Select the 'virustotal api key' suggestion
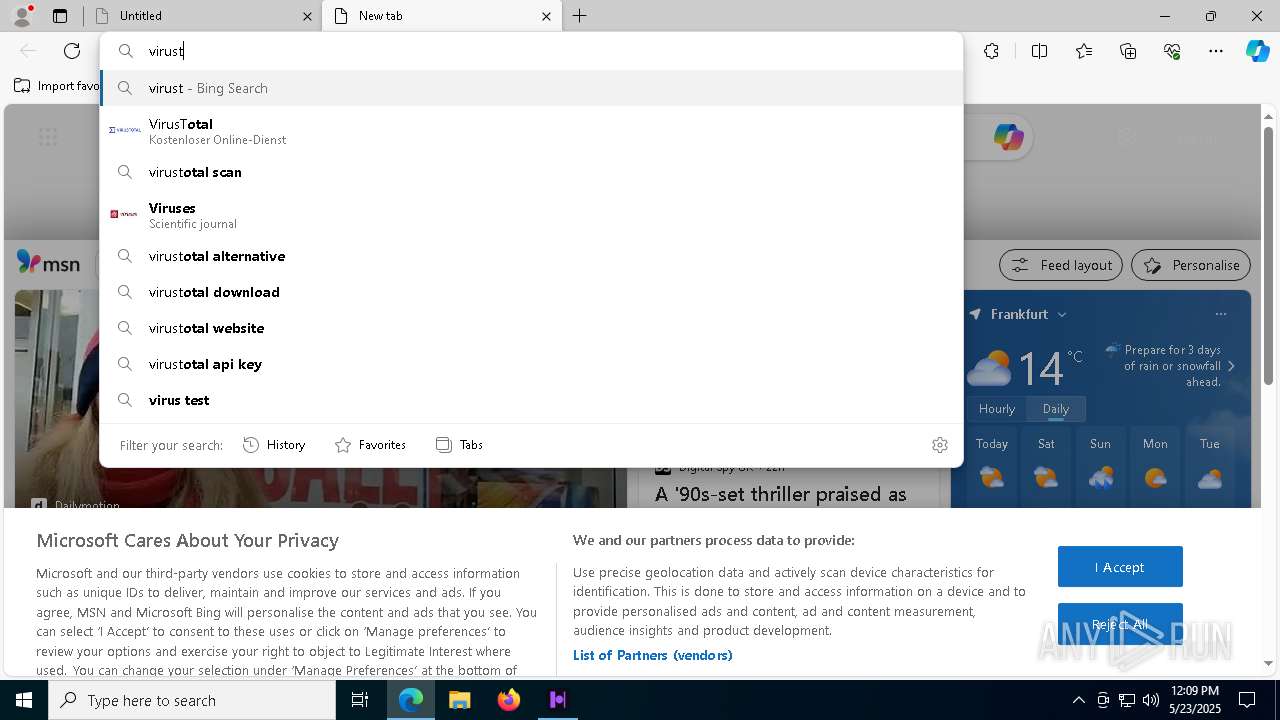This screenshot has height=720, width=1280. pyautogui.click(x=531, y=364)
